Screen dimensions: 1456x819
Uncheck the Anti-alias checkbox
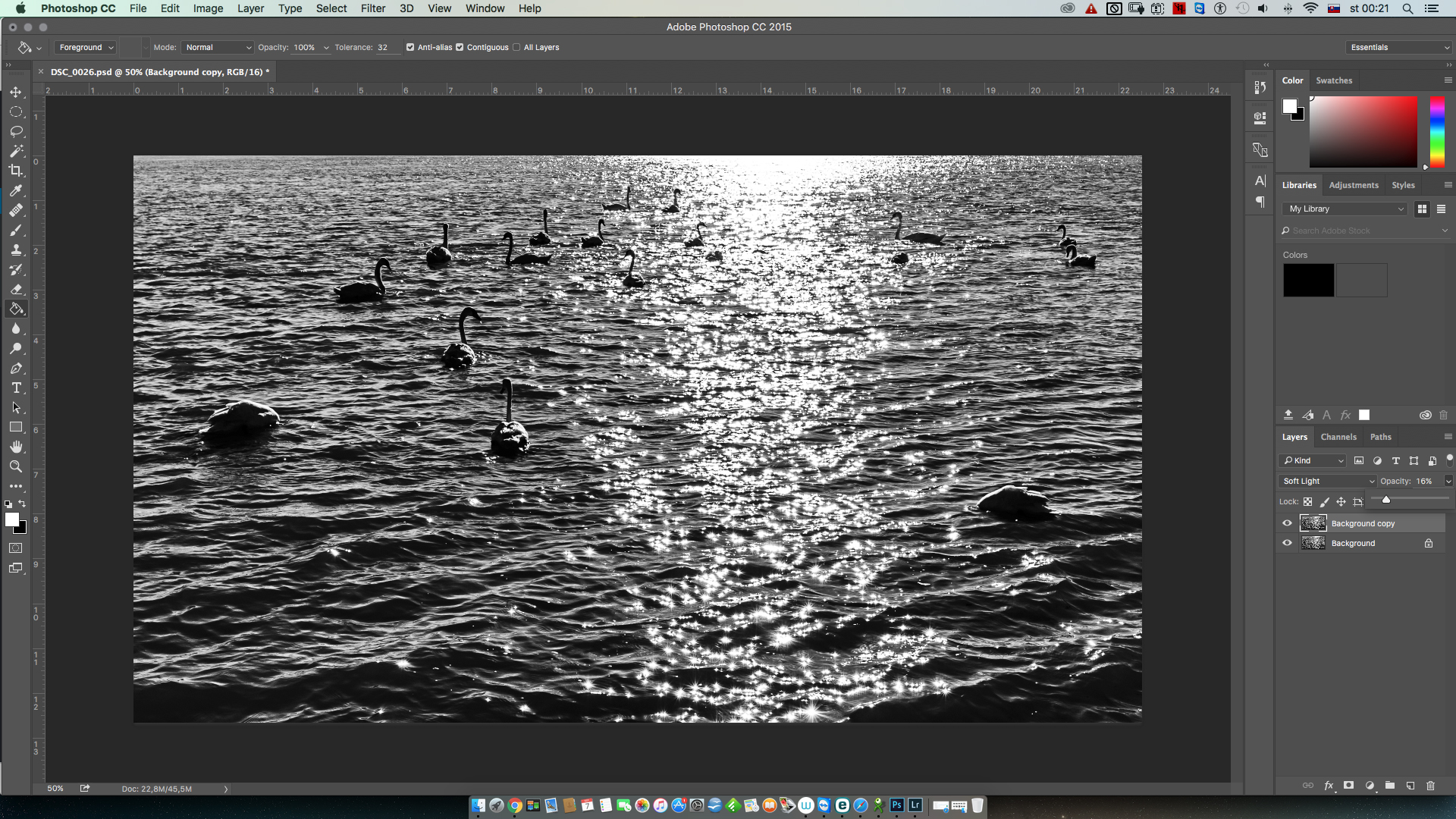tap(410, 47)
